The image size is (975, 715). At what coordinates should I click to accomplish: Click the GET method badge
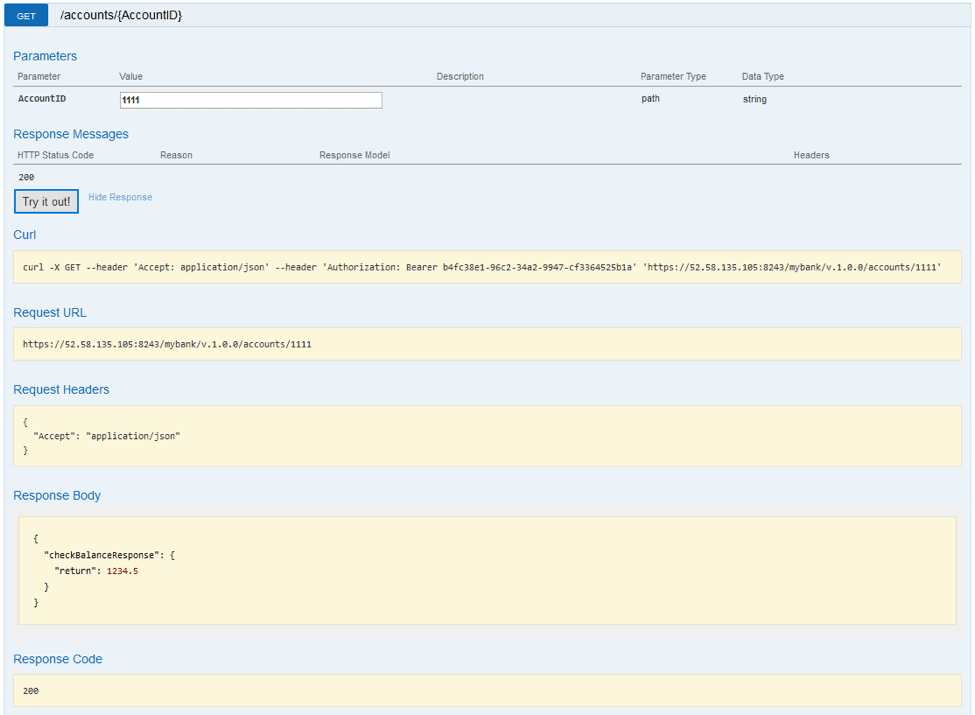(26, 16)
